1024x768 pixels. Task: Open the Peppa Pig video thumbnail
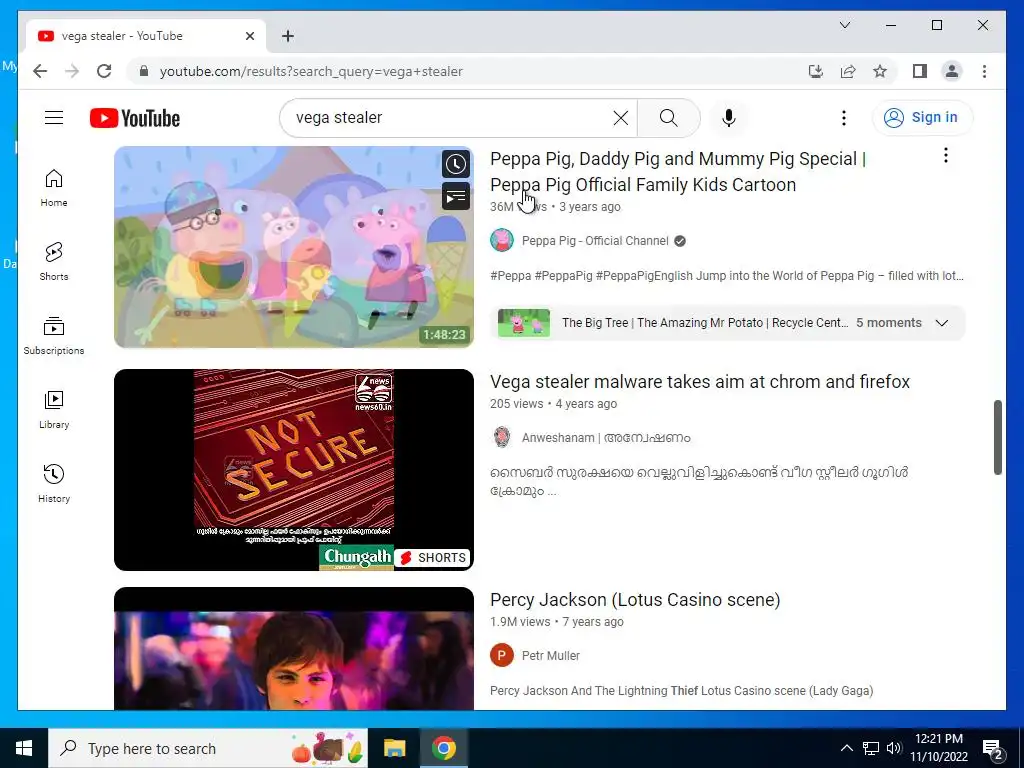(x=294, y=247)
